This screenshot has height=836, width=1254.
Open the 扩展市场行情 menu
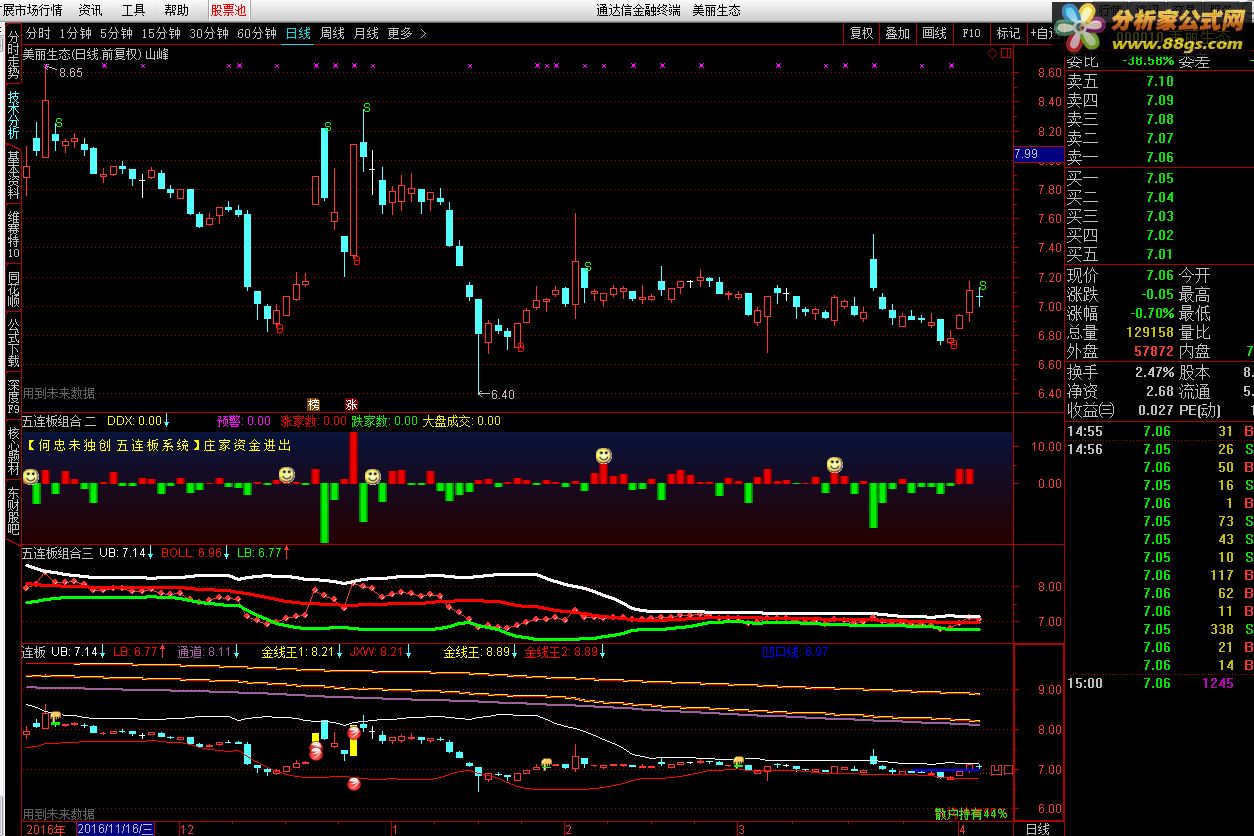(32, 10)
